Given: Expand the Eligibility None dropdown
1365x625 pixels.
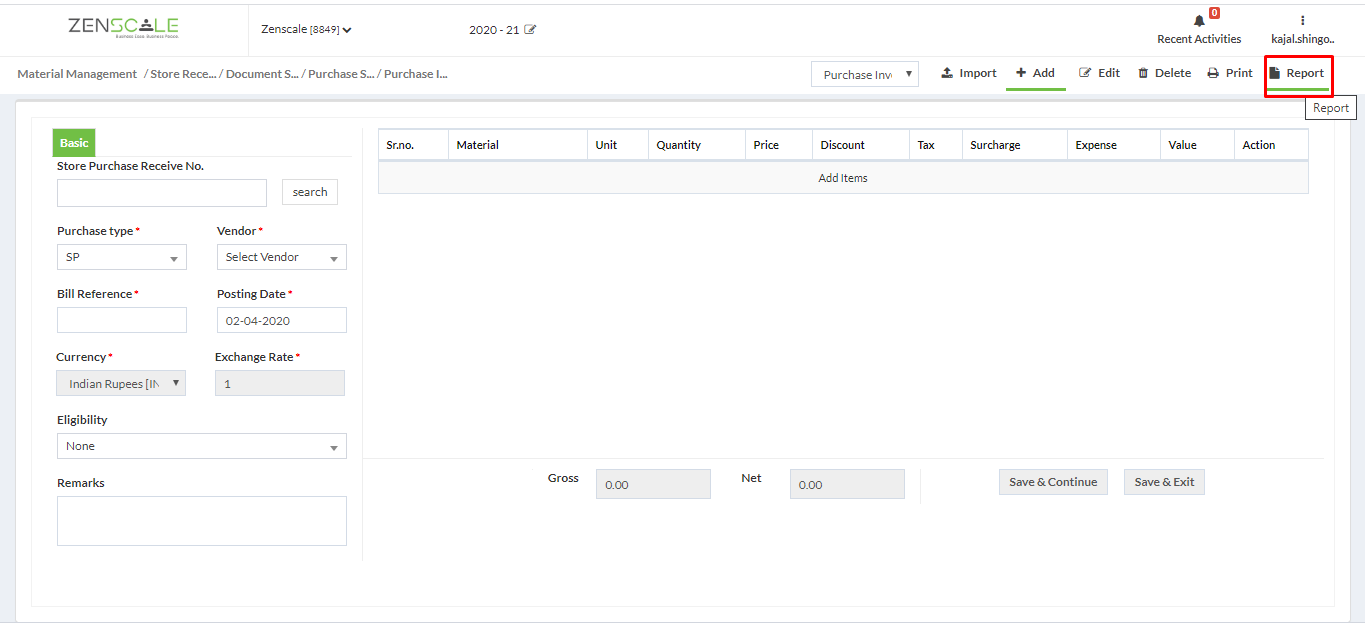Looking at the screenshot, I should pyautogui.click(x=202, y=446).
